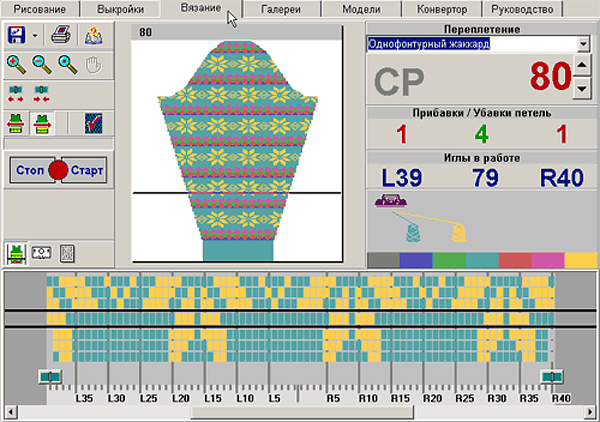Screen dimensions: 600x422
Task: Click the zoom in magnifier
Action: [17, 64]
